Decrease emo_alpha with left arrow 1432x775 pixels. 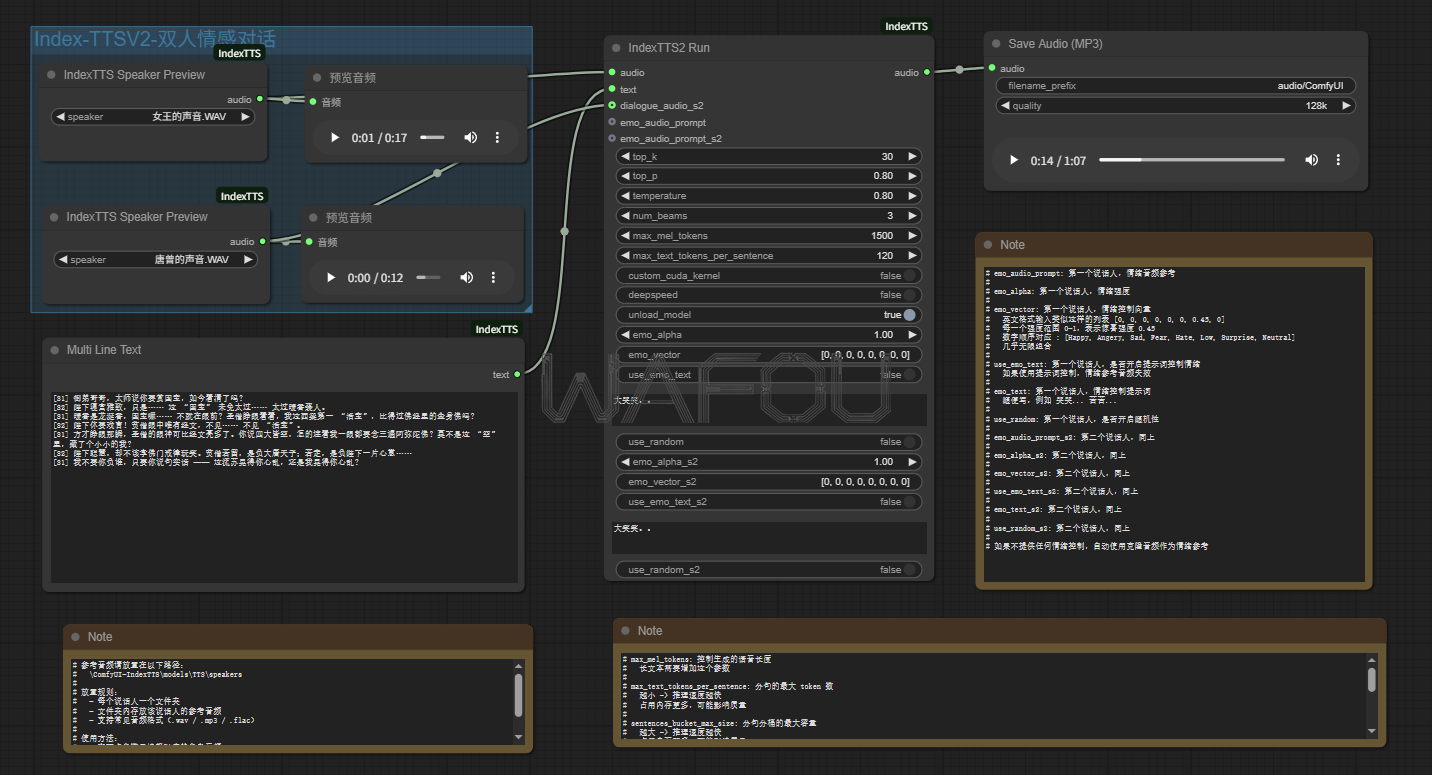625,335
